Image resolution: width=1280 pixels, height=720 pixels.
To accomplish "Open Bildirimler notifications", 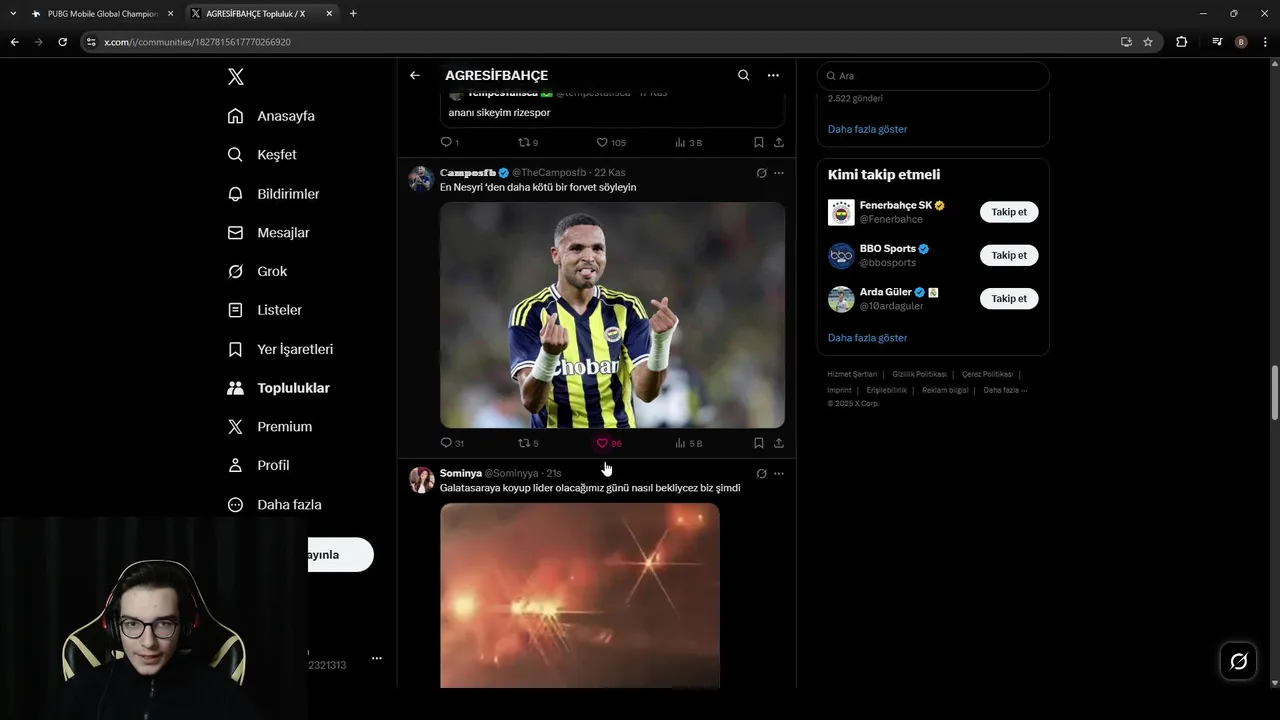I will point(273,194).
